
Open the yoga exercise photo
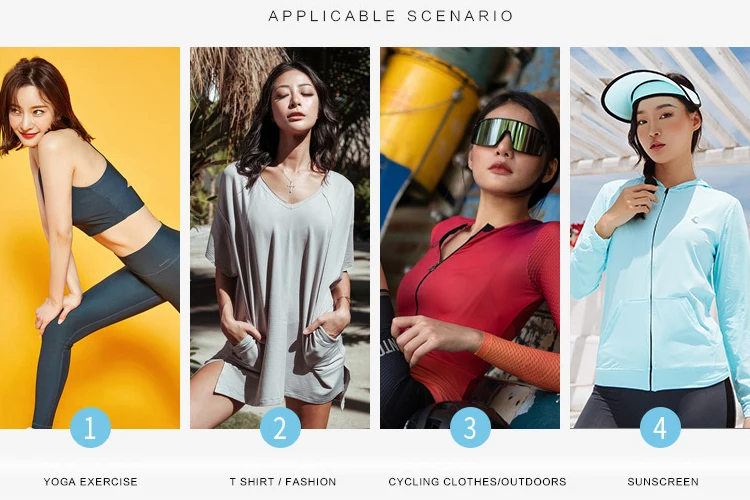coord(90,237)
